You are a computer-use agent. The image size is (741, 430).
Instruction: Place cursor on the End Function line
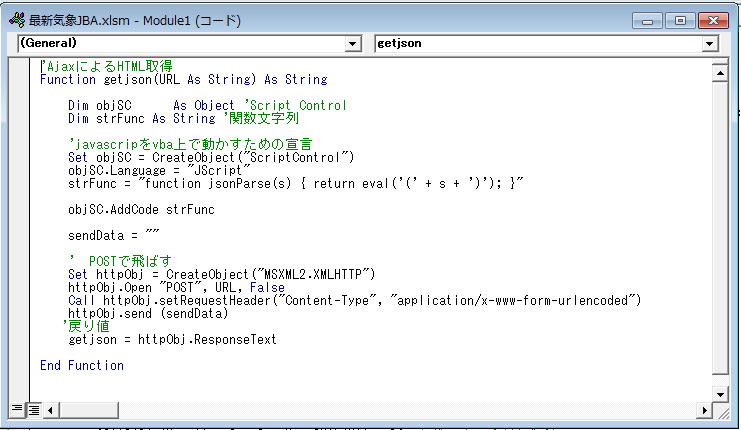tap(82, 365)
